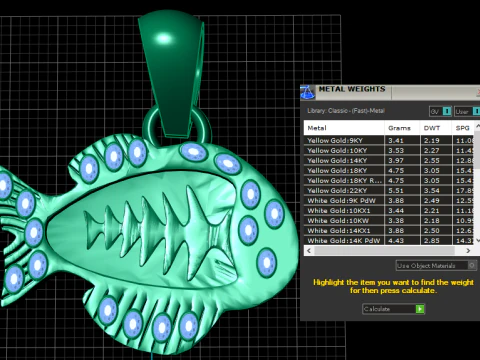Viewport: 480px width, 360px height.
Task: Select the Yellow Gold:9KY row
Action: 389,140
